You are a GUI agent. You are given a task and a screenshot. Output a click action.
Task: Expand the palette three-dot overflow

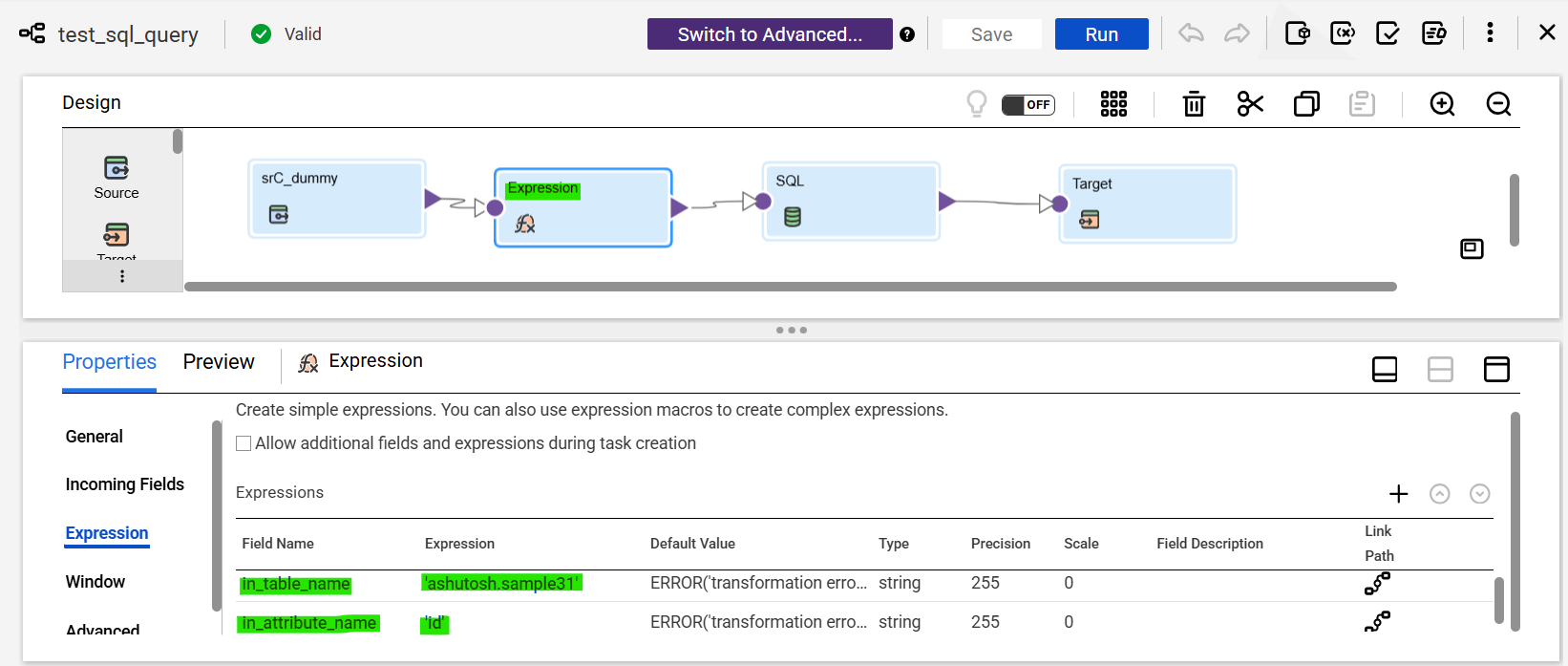(x=122, y=276)
